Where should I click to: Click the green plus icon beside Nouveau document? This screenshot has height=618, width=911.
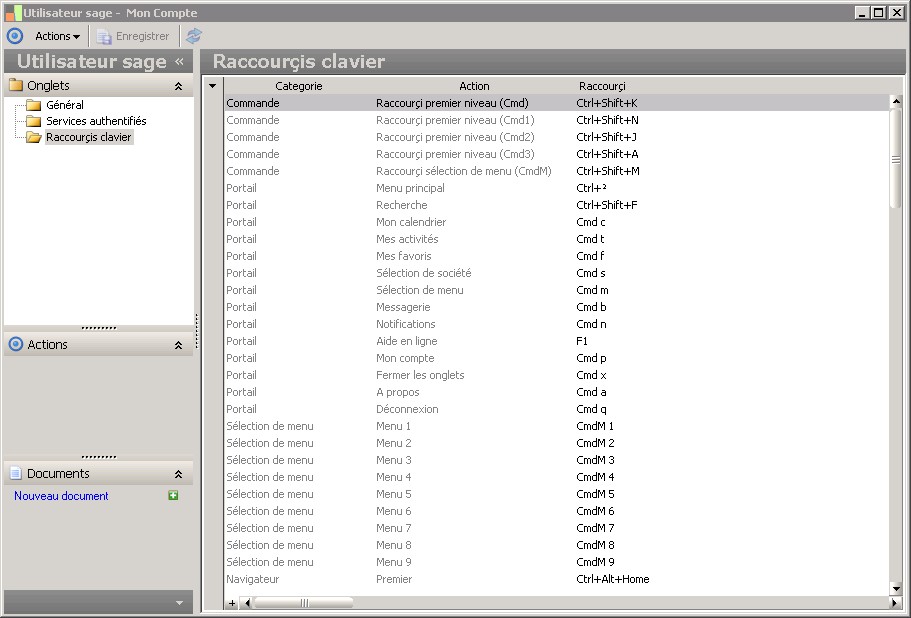[x=173, y=495]
